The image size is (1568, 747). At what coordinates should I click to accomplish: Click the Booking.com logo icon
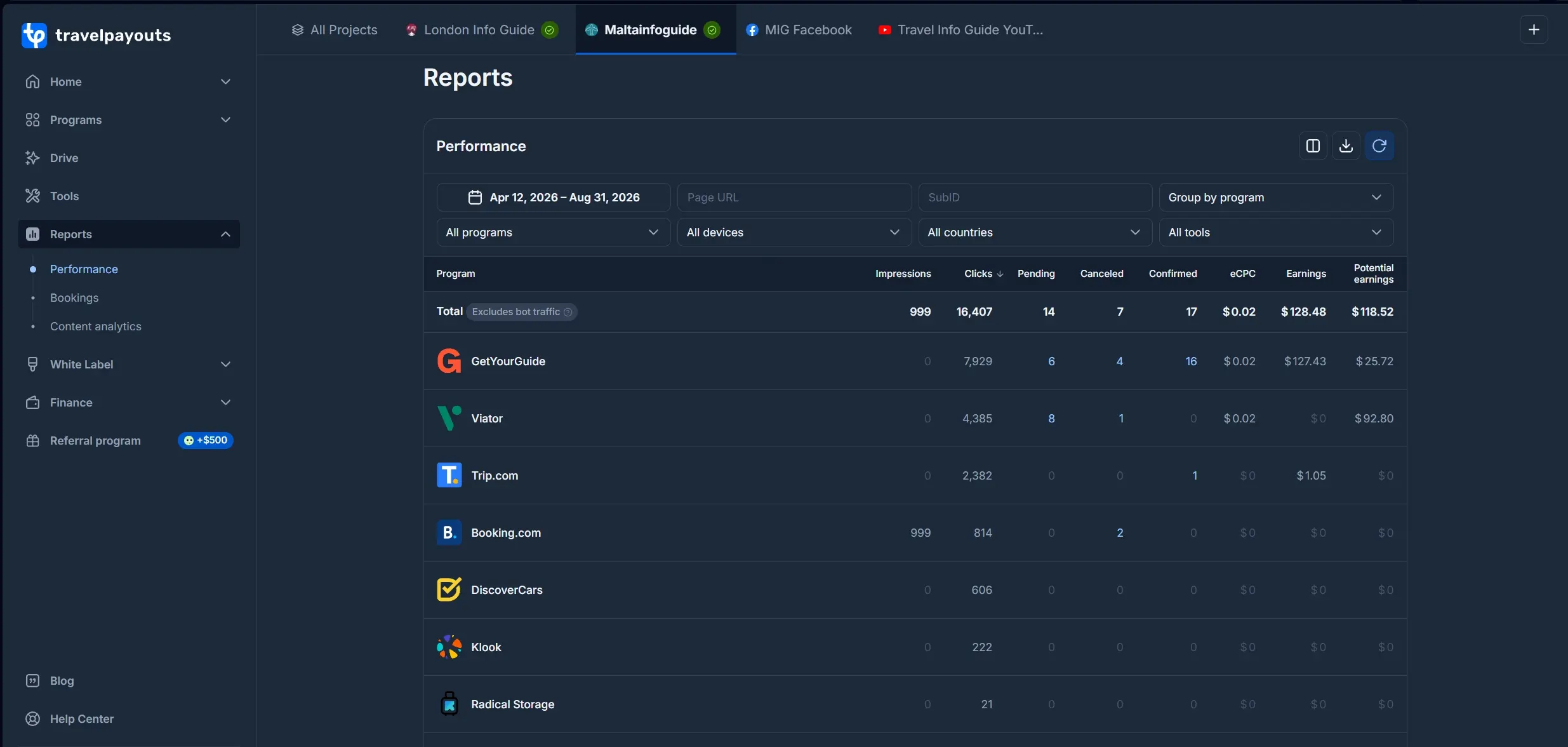point(449,533)
